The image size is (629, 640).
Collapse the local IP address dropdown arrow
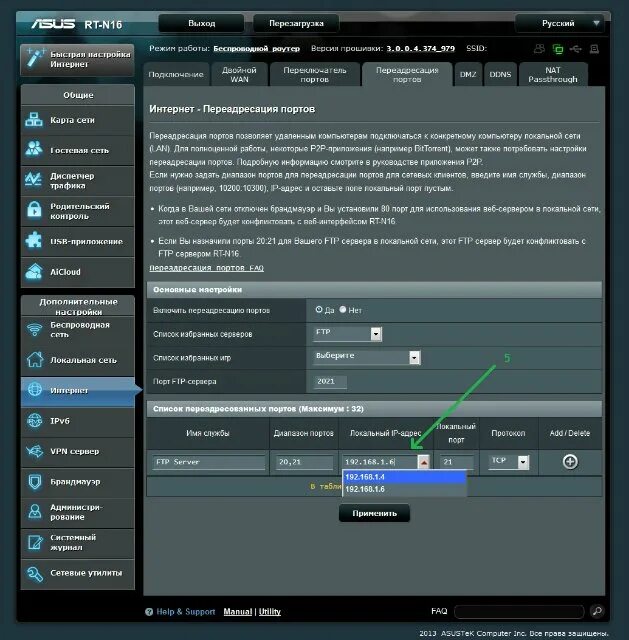point(424,462)
